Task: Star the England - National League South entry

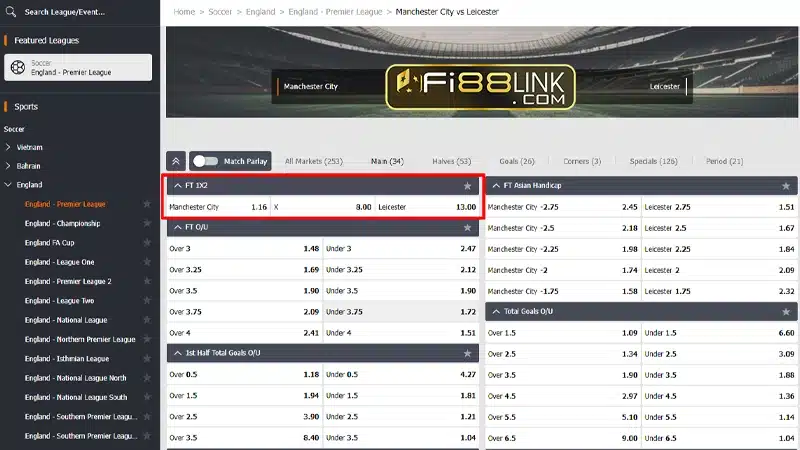Action: pyautogui.click(x=147, y=397)
